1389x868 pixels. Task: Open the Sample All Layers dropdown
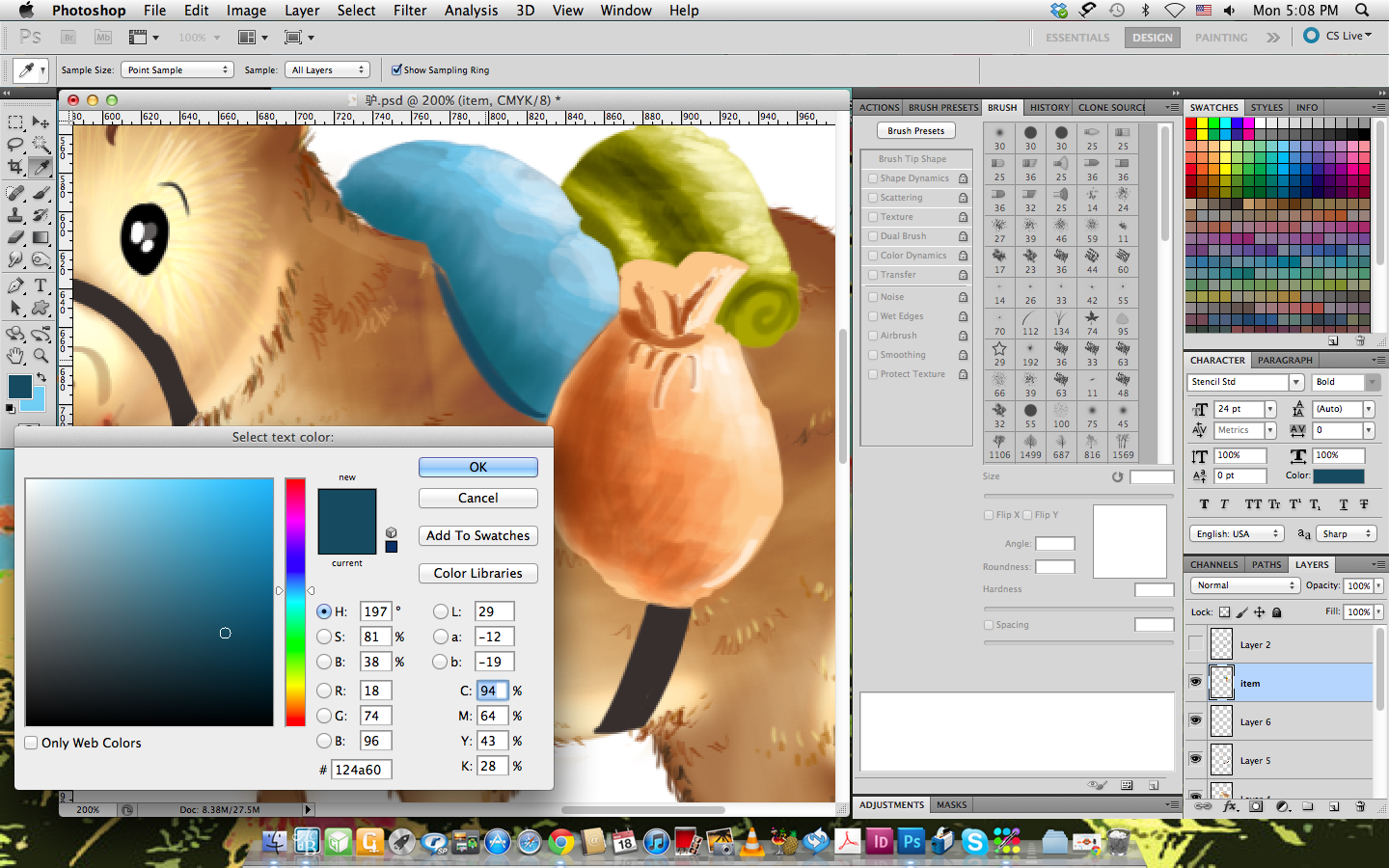pos(328,69)
